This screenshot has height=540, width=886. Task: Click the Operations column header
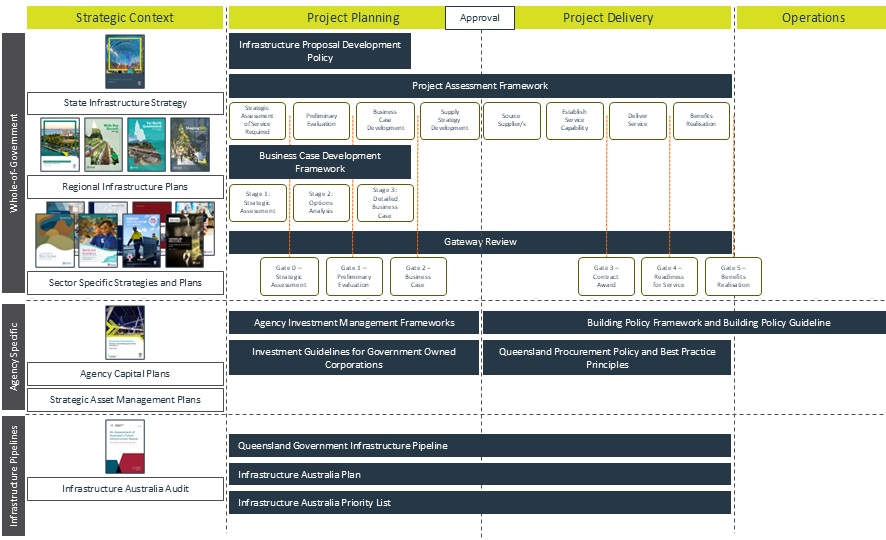click(813, 18)
